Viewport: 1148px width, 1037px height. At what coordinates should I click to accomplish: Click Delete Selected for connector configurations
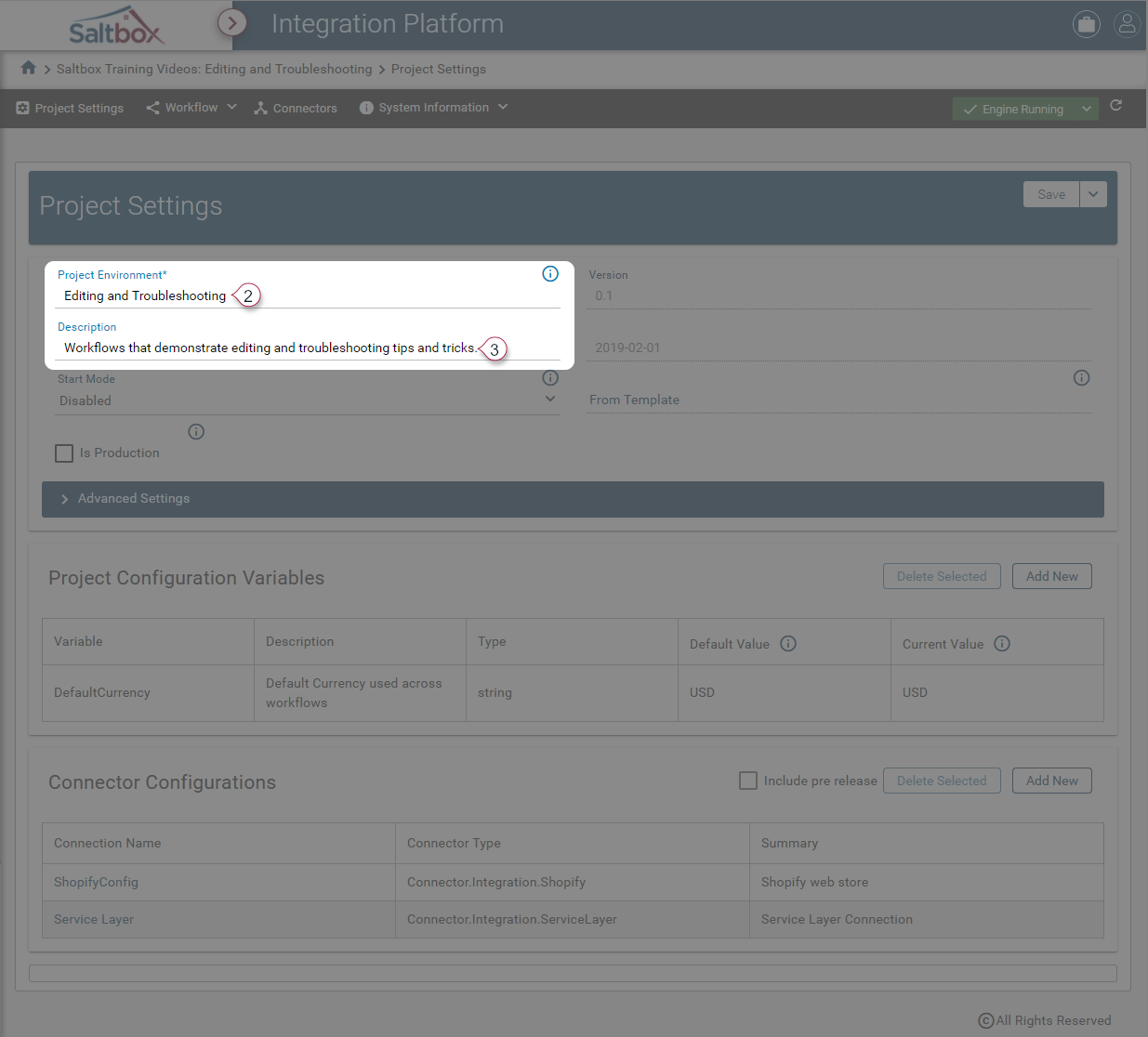click(942, 781)
